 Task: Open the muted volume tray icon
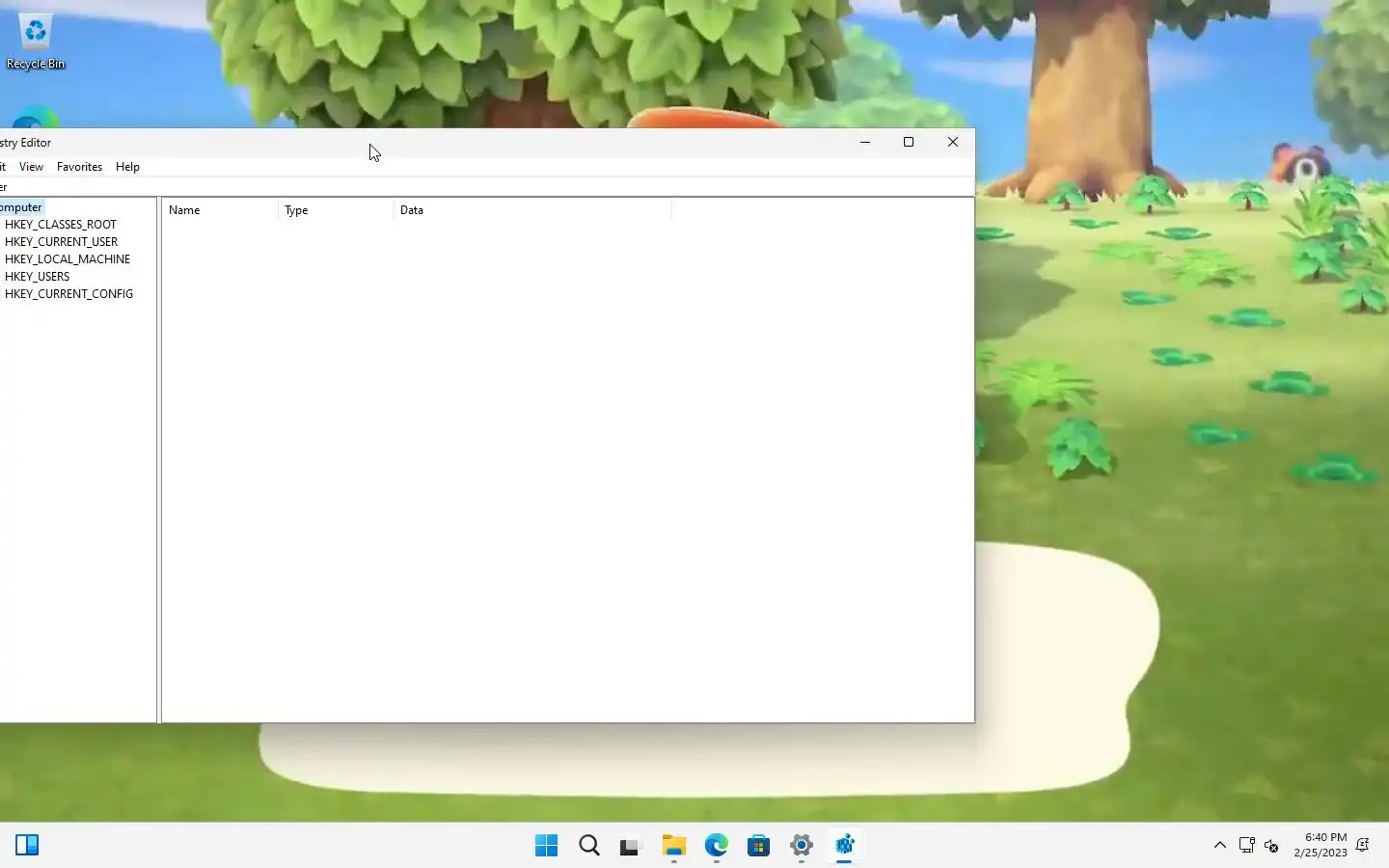tap(1271, 846)
